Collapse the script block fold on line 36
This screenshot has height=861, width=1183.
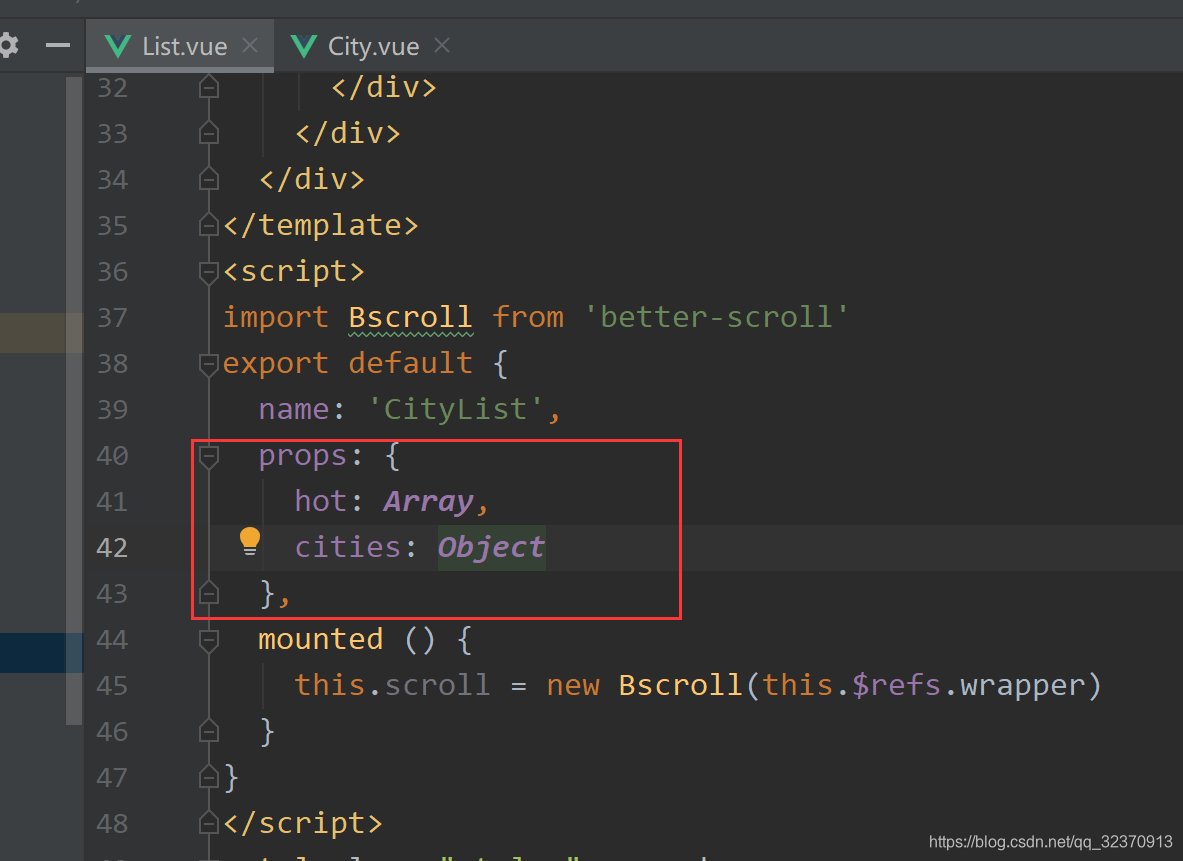(x=209, y=271)
